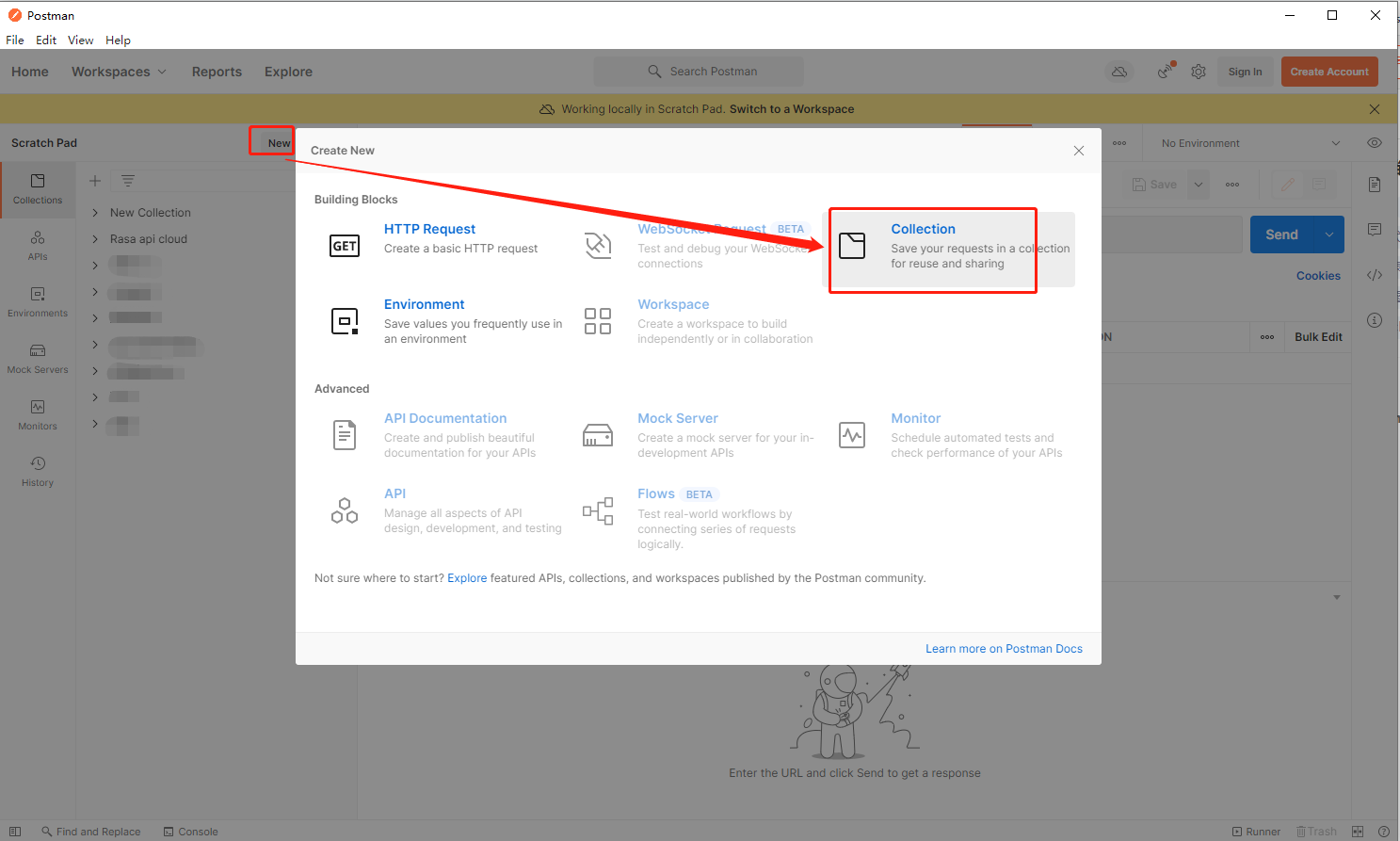Click the WebSocket Request icon
Viewport: 1400px width, 841px height.
598,246
